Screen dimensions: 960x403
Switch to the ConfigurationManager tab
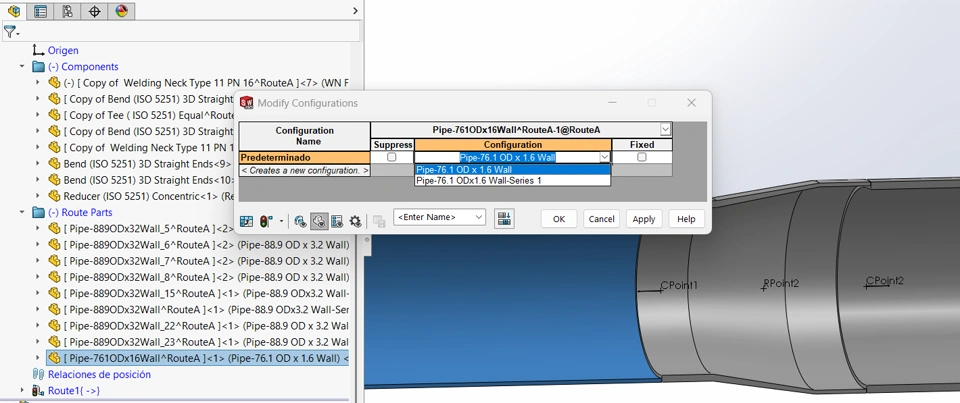(x=67, y=11)
